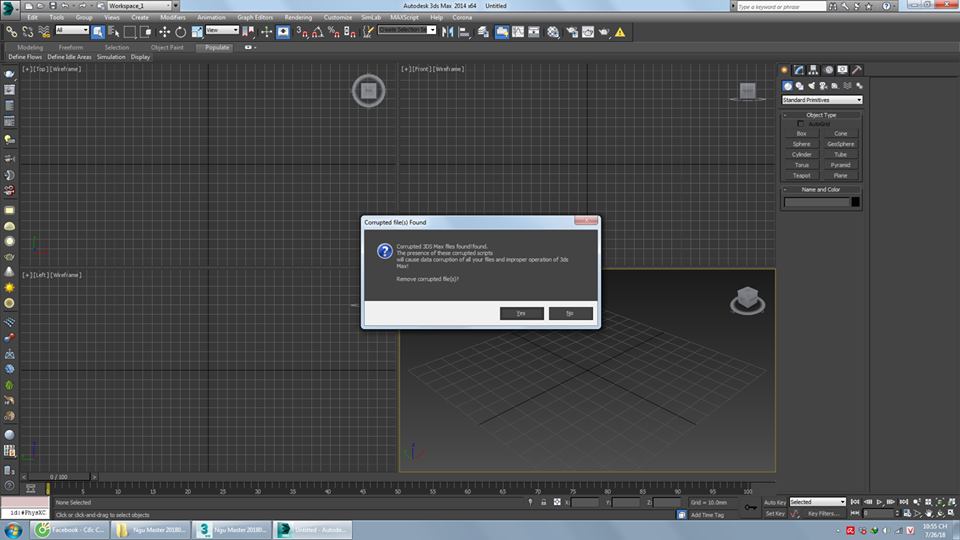This screenshot has width=960, height=540.
Task: Click the Render teapot icon
Action: [x=604, y=31]
